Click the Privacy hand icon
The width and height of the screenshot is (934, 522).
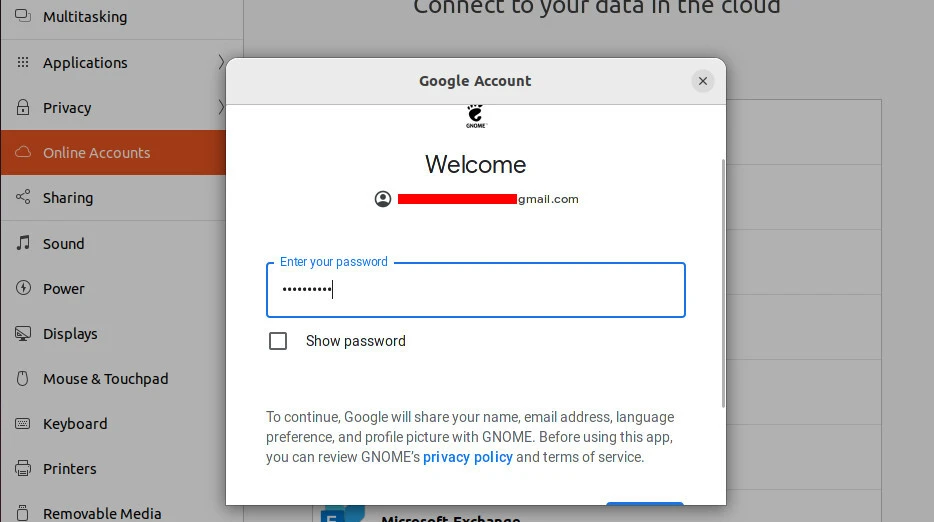tap(22, 107)
